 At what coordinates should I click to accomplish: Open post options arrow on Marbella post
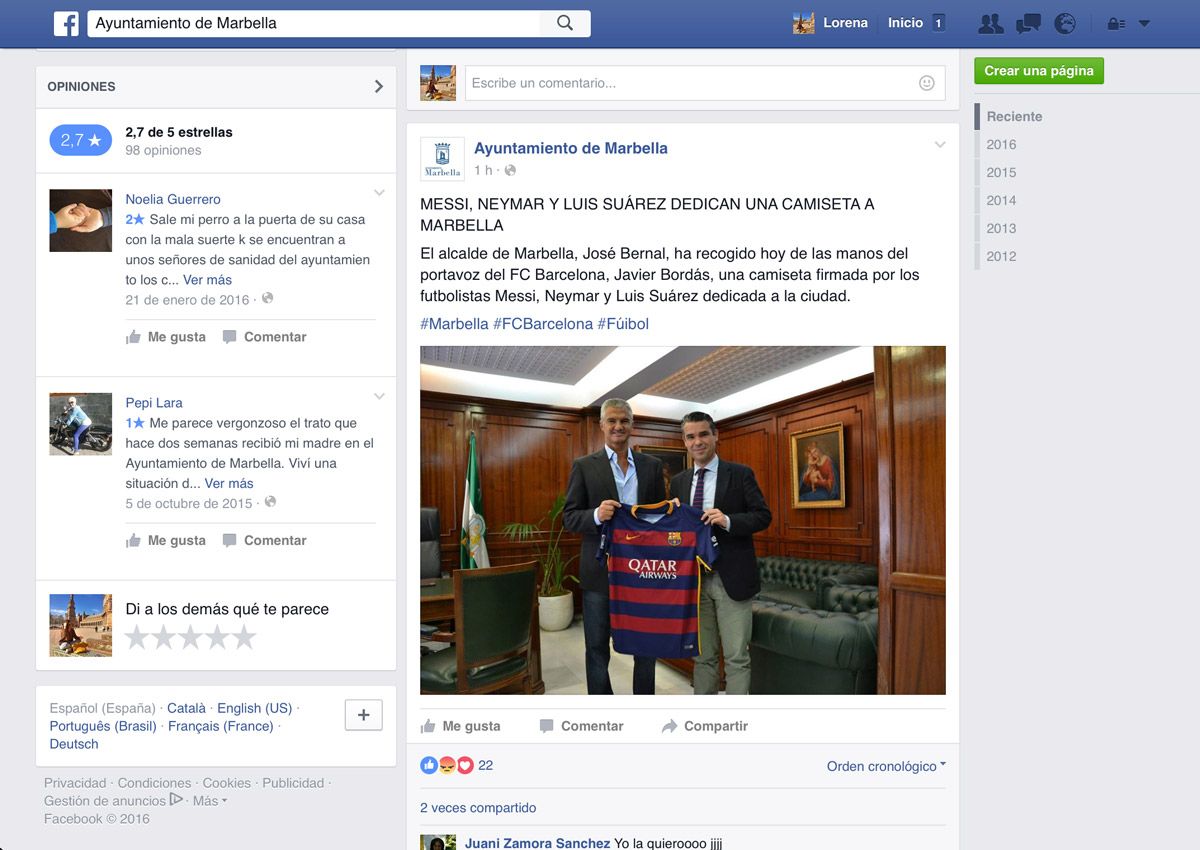(x=940, y=145)
